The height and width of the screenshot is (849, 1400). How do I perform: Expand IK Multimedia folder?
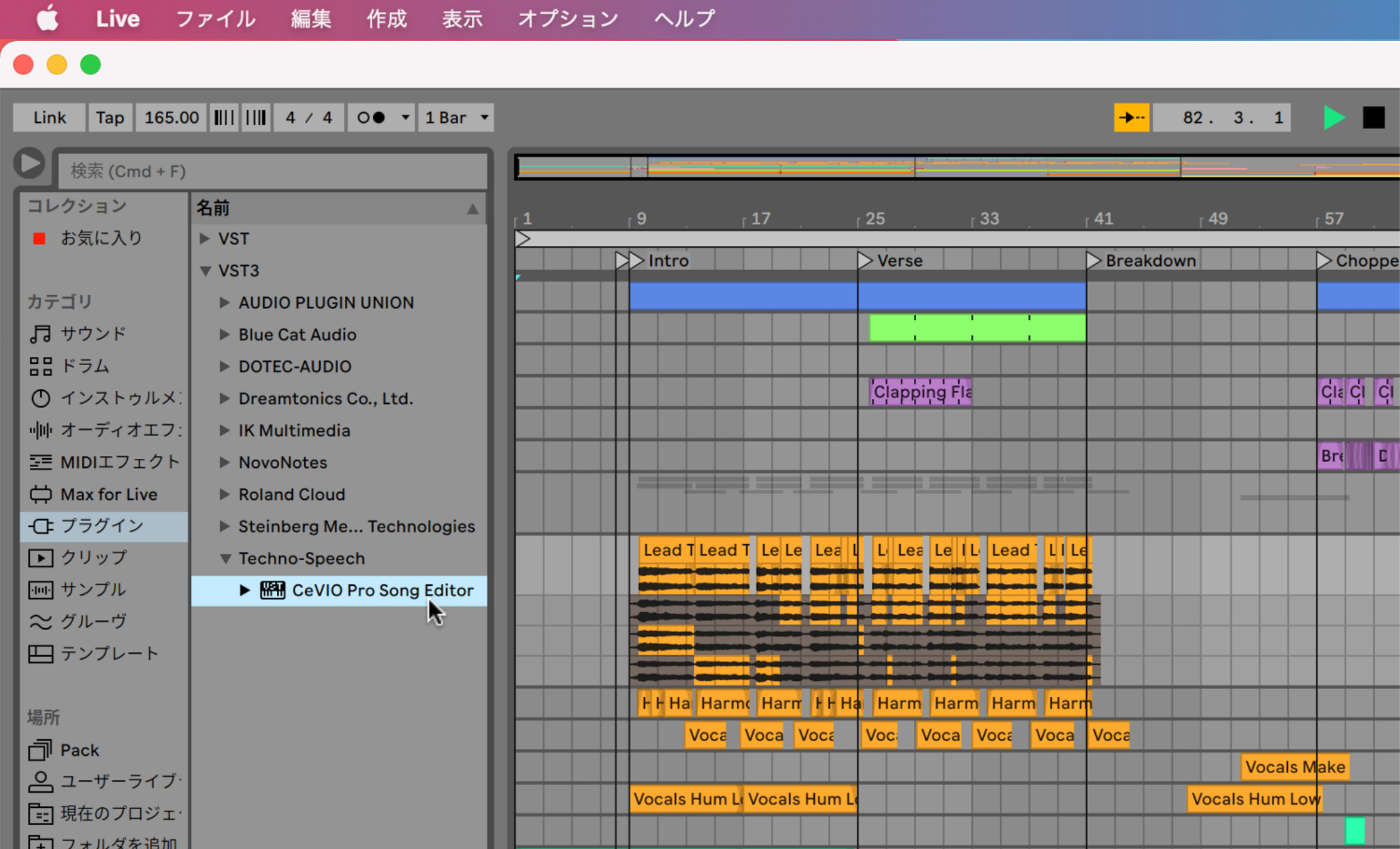point(224,430)
